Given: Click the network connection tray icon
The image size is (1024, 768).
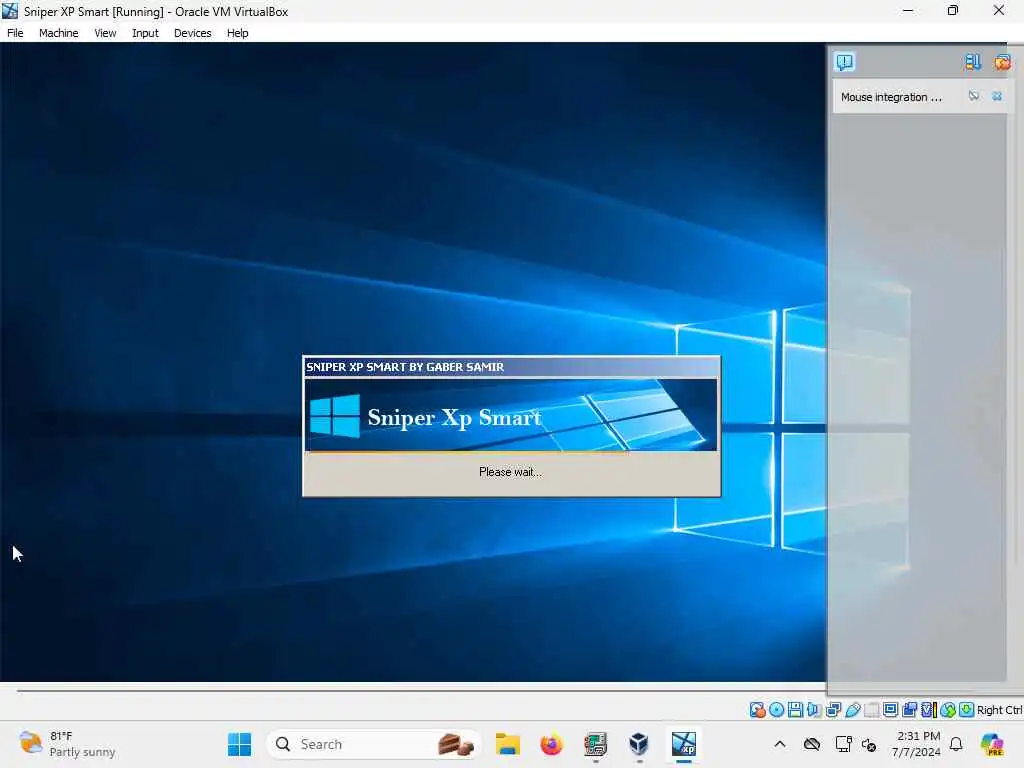Looking at the screenshot, I should click(x=843, y=744).
